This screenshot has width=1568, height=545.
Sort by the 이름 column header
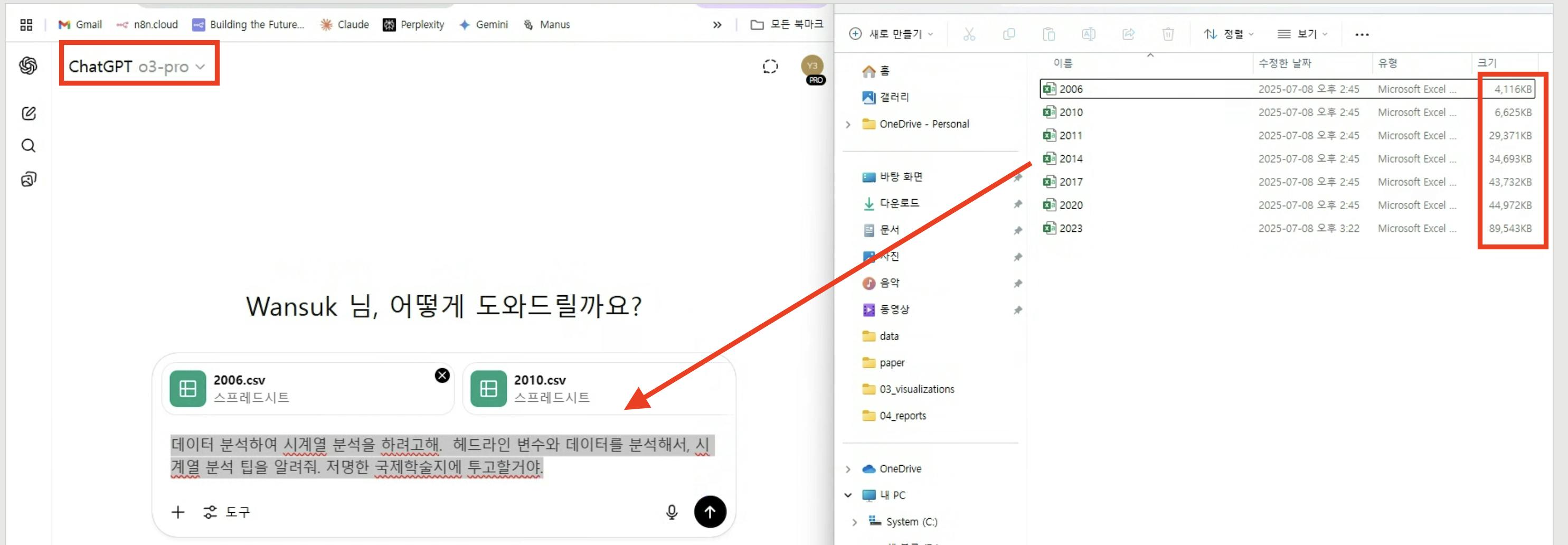click(x=1063, y=63)
